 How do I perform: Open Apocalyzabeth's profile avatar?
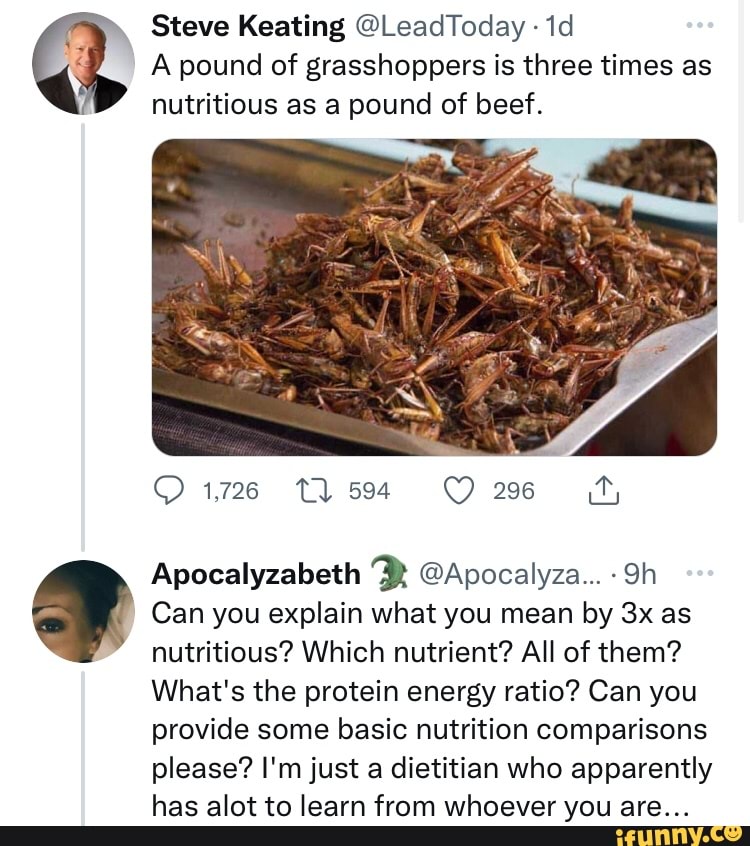point(82,610)
